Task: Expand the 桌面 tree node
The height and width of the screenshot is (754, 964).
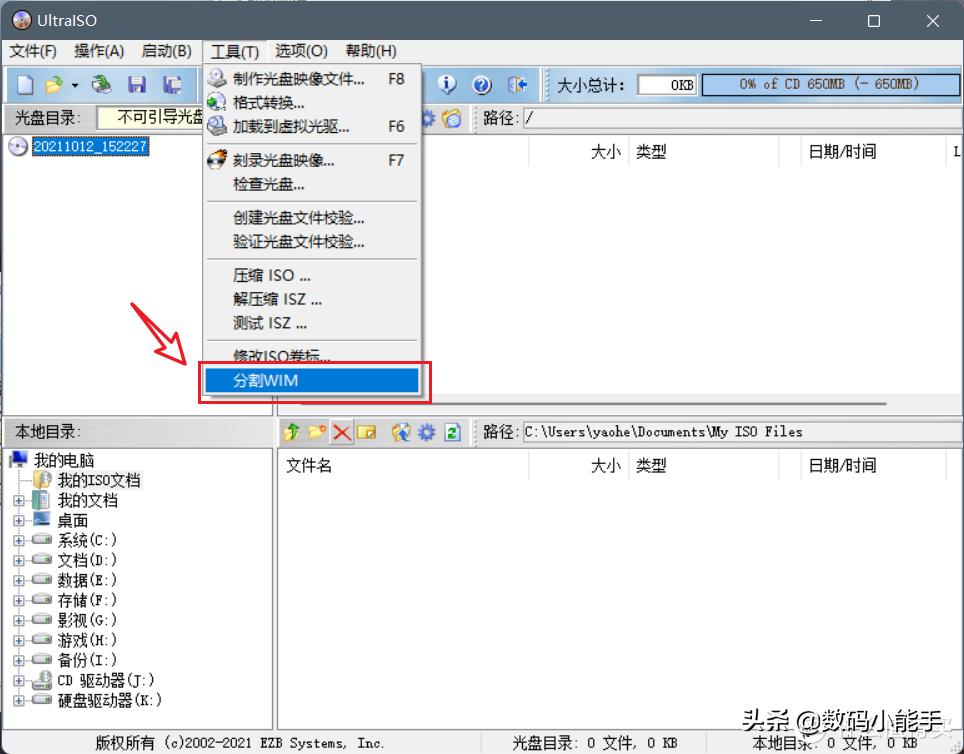Action: (18, 520)
